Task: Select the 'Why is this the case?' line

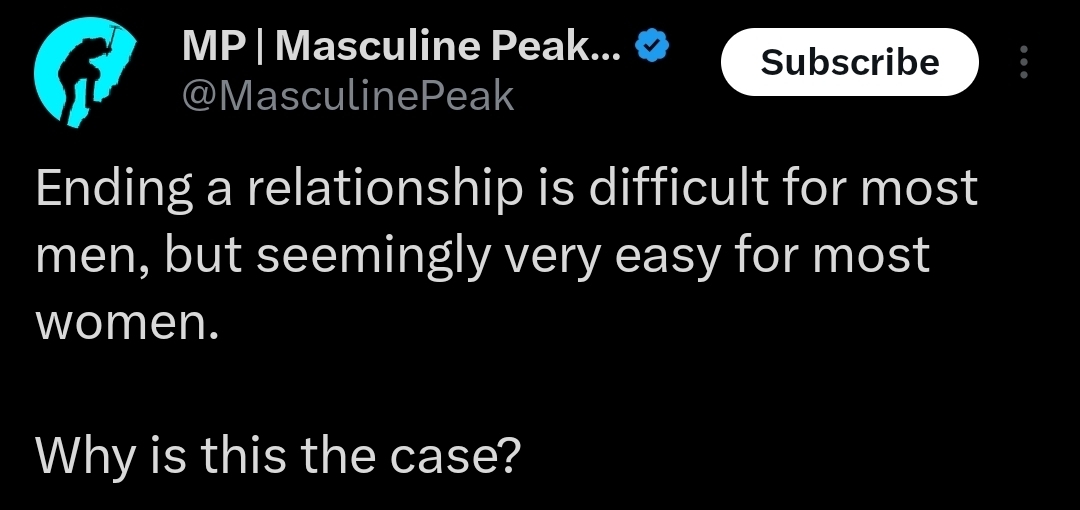Action: pyautogui.click(x=278, y=458)
